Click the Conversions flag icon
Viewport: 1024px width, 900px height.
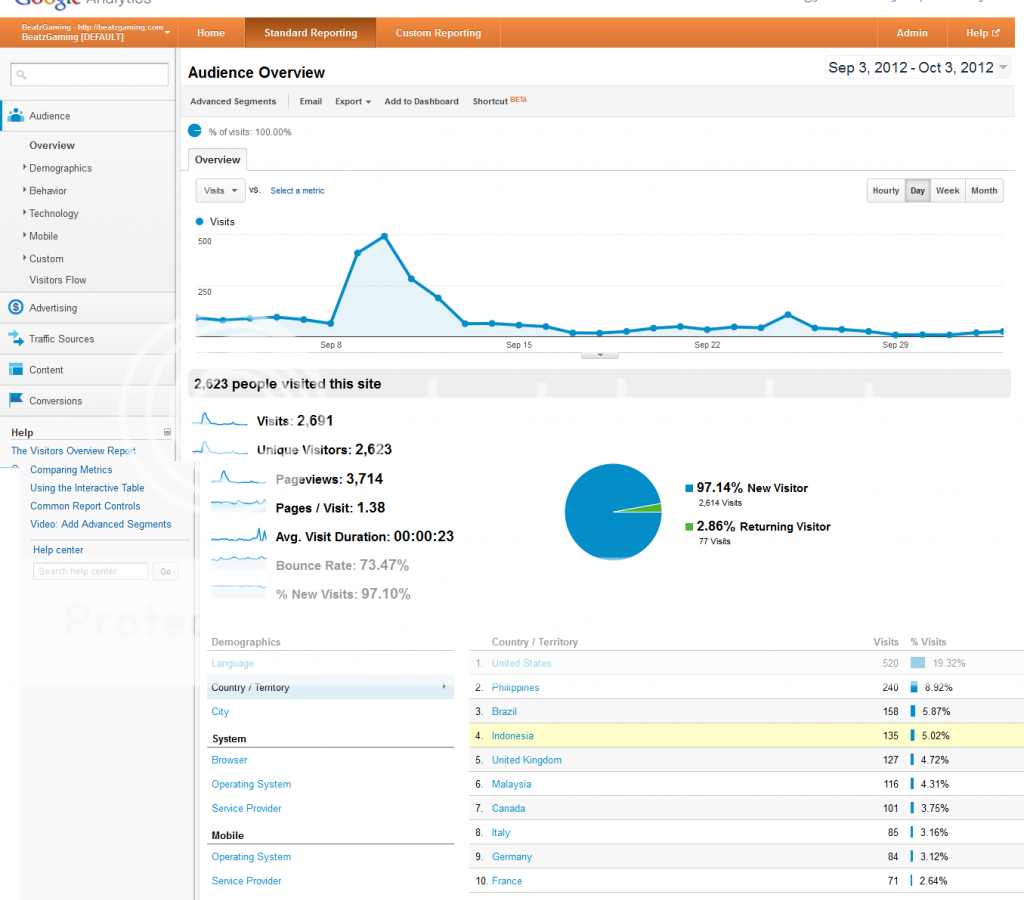pyautogui.click(x=16, y=401)
